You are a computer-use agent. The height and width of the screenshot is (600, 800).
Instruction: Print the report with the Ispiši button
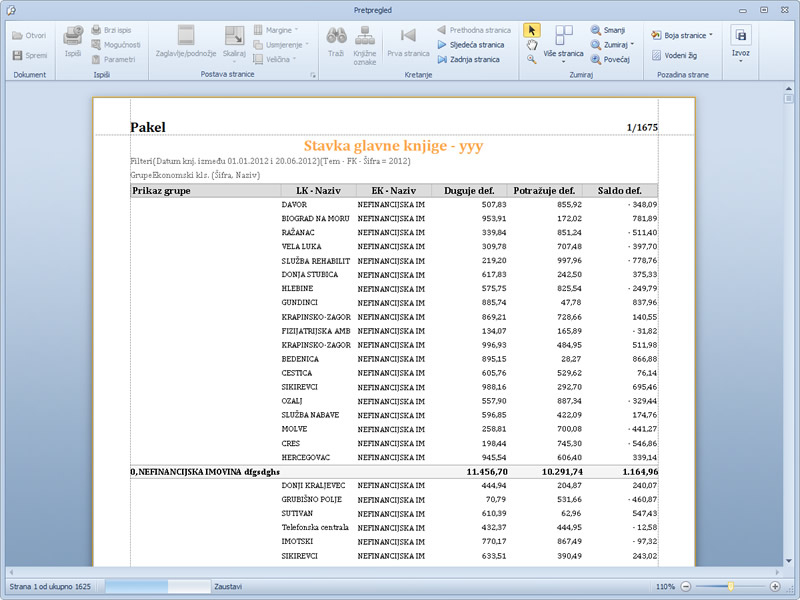(x=73, y=41)
